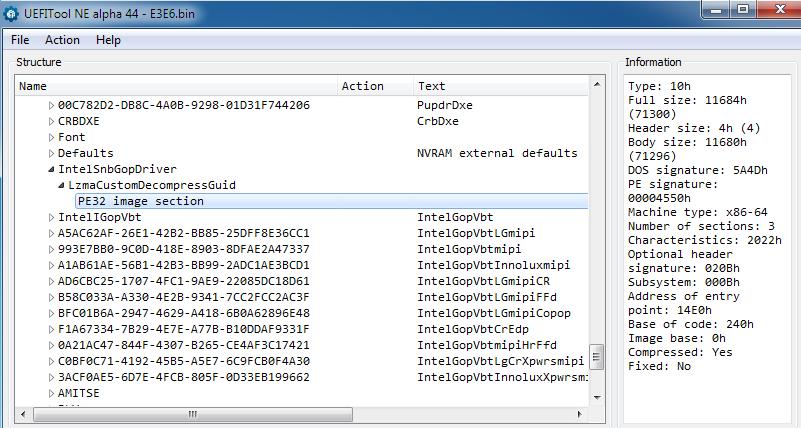Click the IntelGopVbtInnoluxmipi text cell
This screenshot has width=801, height=428.
tap(493, 265)
